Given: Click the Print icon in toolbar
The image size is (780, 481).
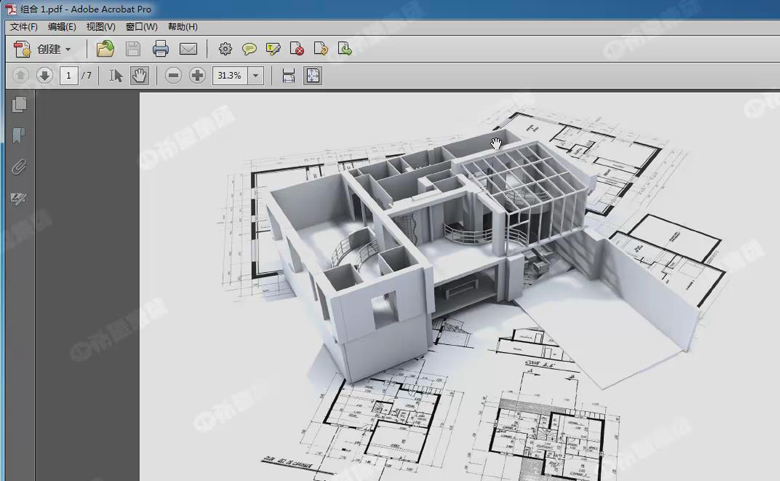Looking at the screenshot, I should tap(160, 49).
